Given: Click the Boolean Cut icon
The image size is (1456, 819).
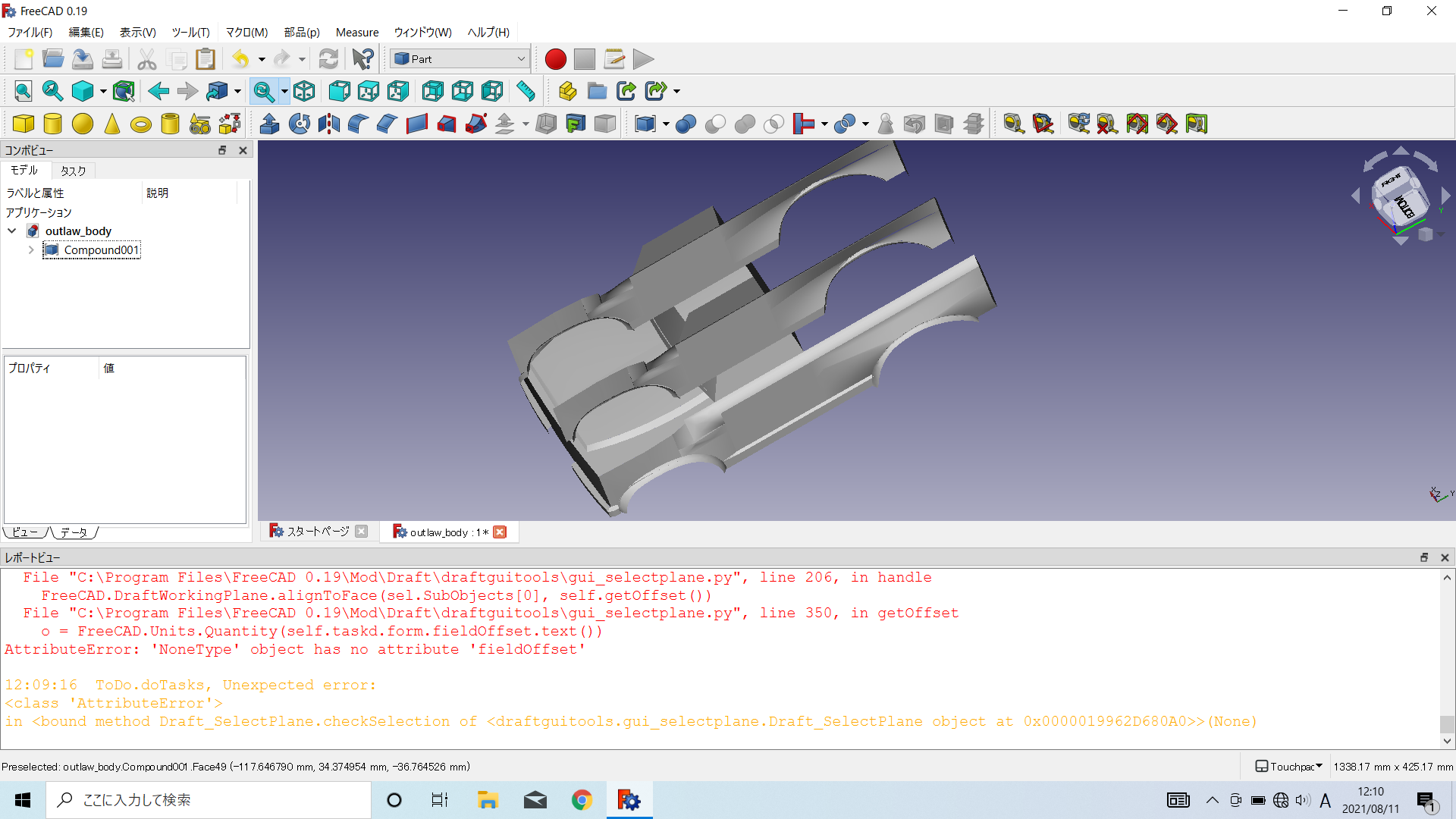Looking at the screenshot, I should [715, 124].
